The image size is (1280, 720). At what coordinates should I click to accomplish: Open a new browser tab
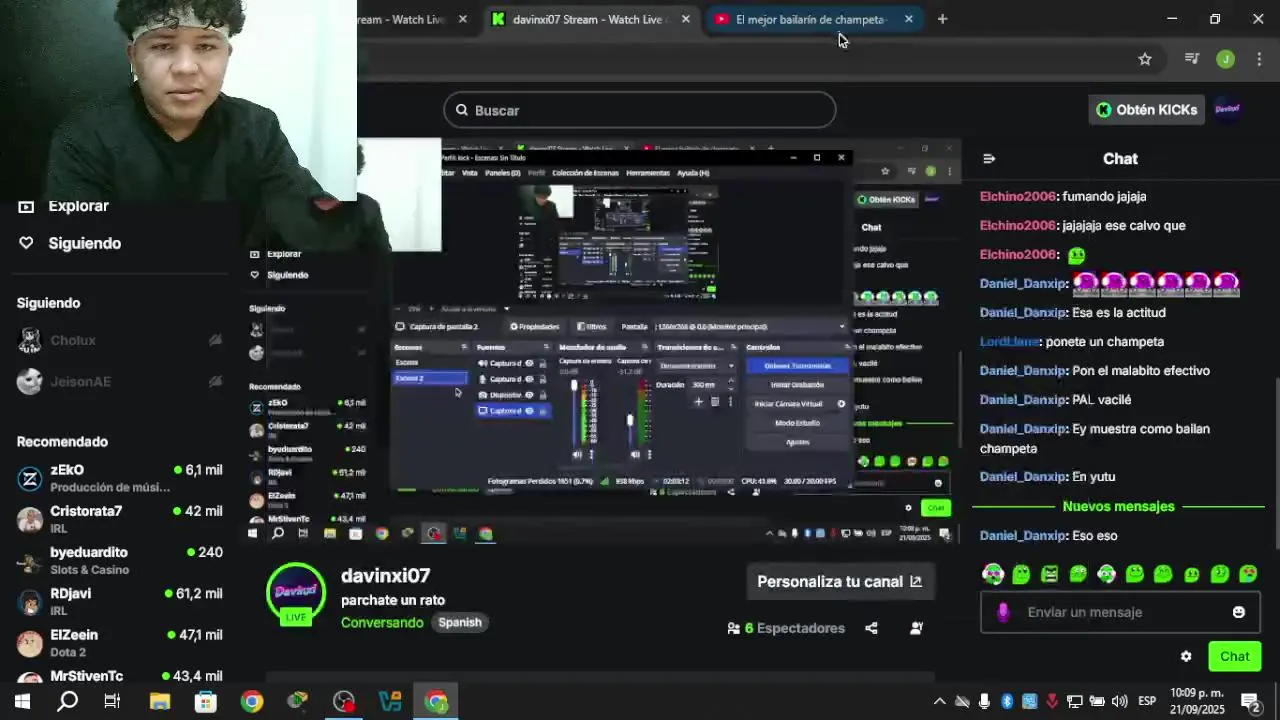click(942, 19)
